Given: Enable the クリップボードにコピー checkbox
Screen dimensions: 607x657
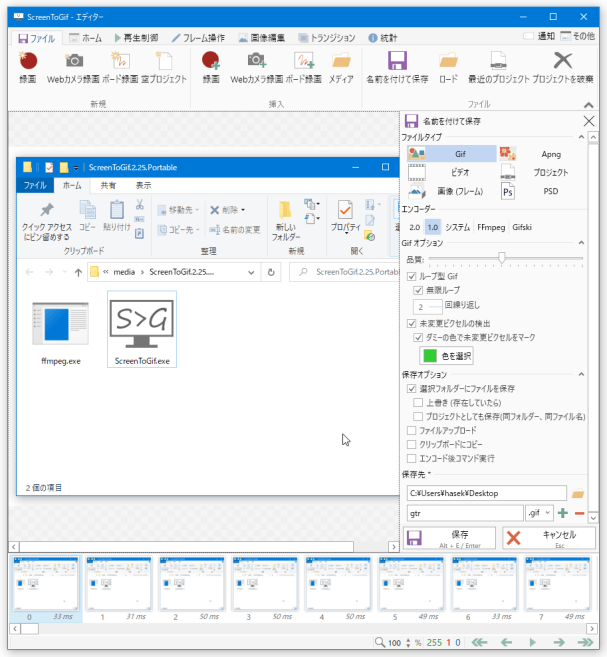Looking at the screenshot, I should [412, 443].
